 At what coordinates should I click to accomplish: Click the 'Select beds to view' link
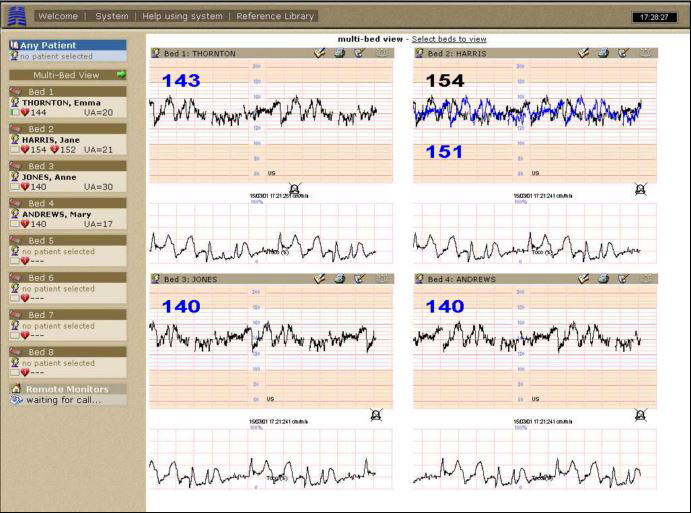pos(450,38)
